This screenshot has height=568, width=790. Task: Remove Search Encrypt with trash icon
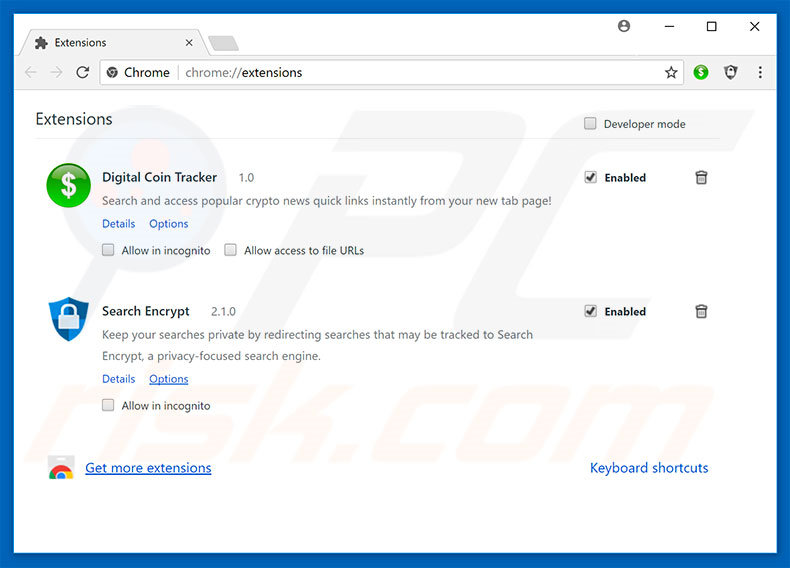click(x=701, y=311)
